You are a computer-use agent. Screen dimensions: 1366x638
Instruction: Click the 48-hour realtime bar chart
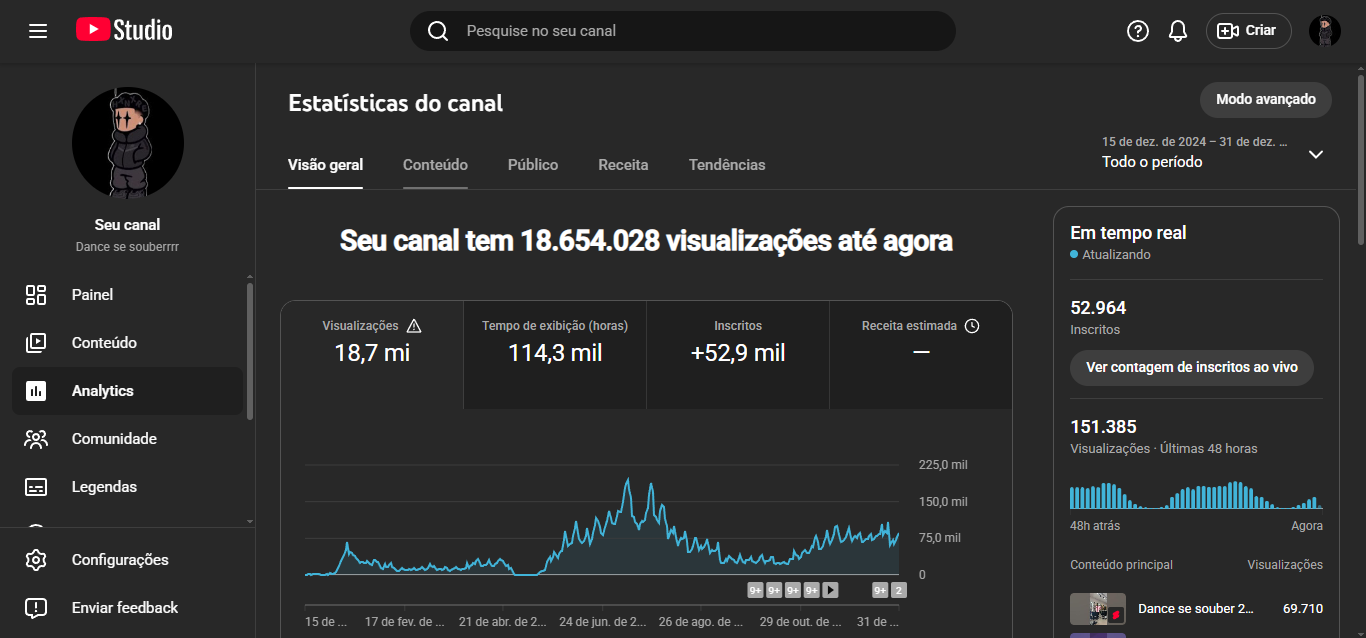pyautogui.click(x=1196, y=495)
